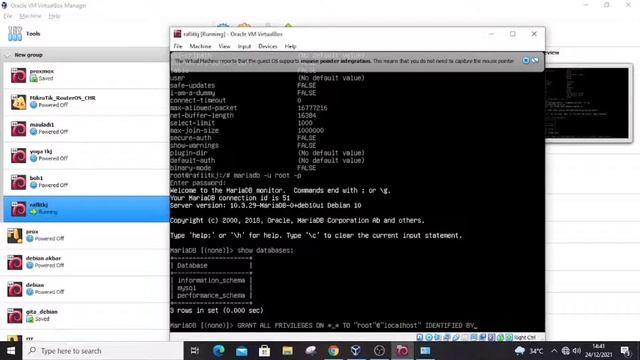This screenshot has width=640, height=360.
Task: Click the don't-show-again notification icon
Action: pyautogui.click(x=535, y=60)
